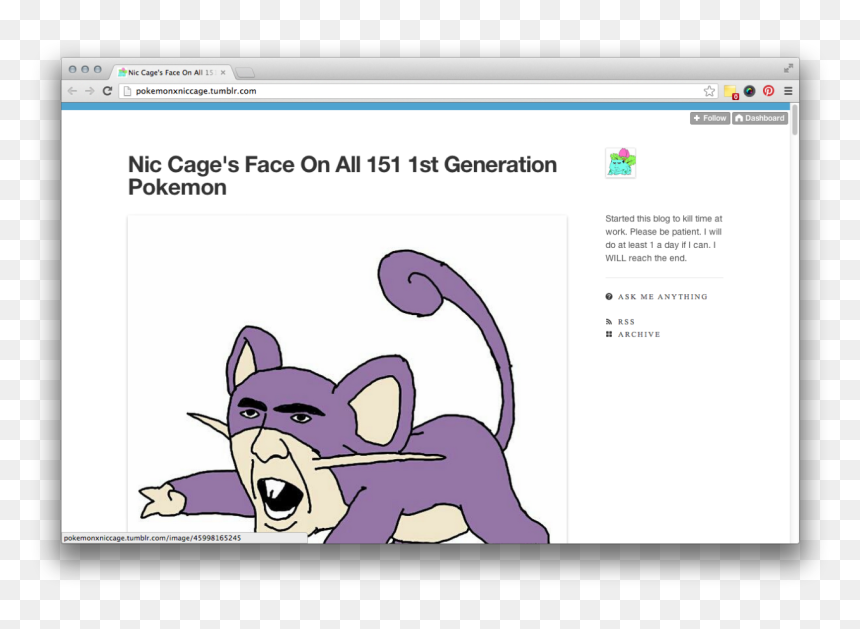This screenshot has width=860, height=629.
Task: Click the blog avatar Pokemon icon
Action: (620, 163)
